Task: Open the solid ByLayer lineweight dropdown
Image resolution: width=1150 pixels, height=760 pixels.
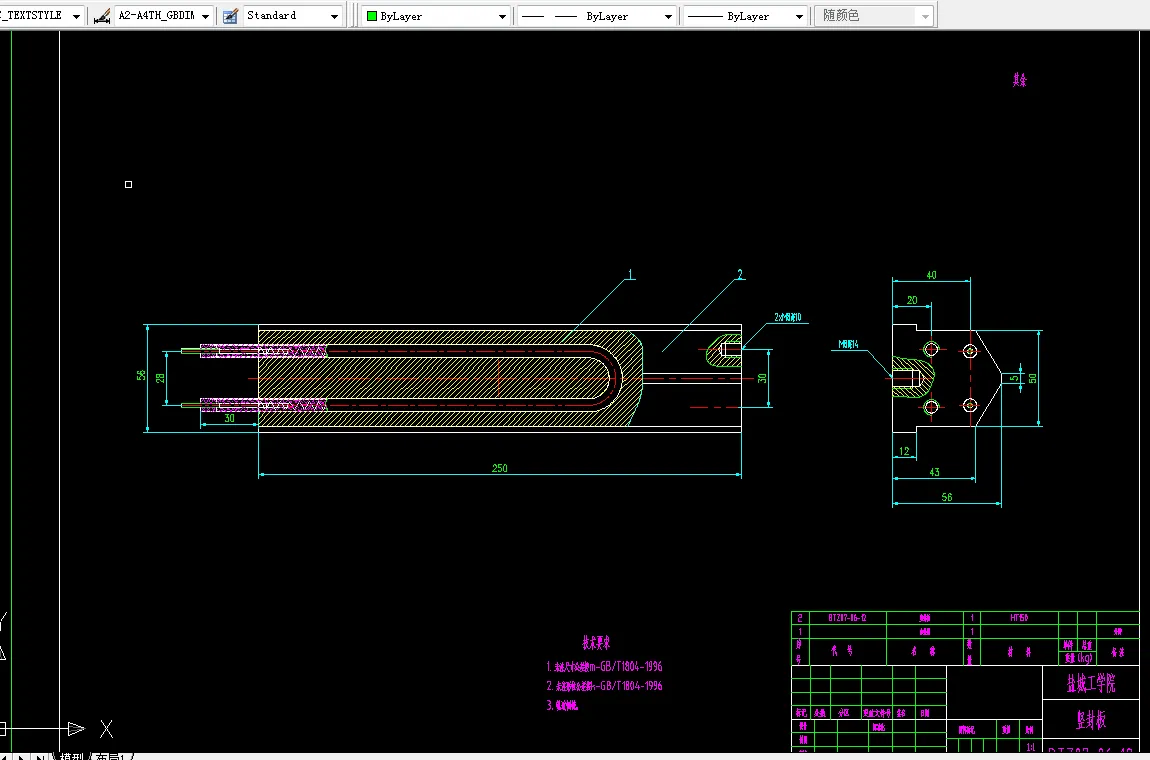Action: click(x=798, y=16)
